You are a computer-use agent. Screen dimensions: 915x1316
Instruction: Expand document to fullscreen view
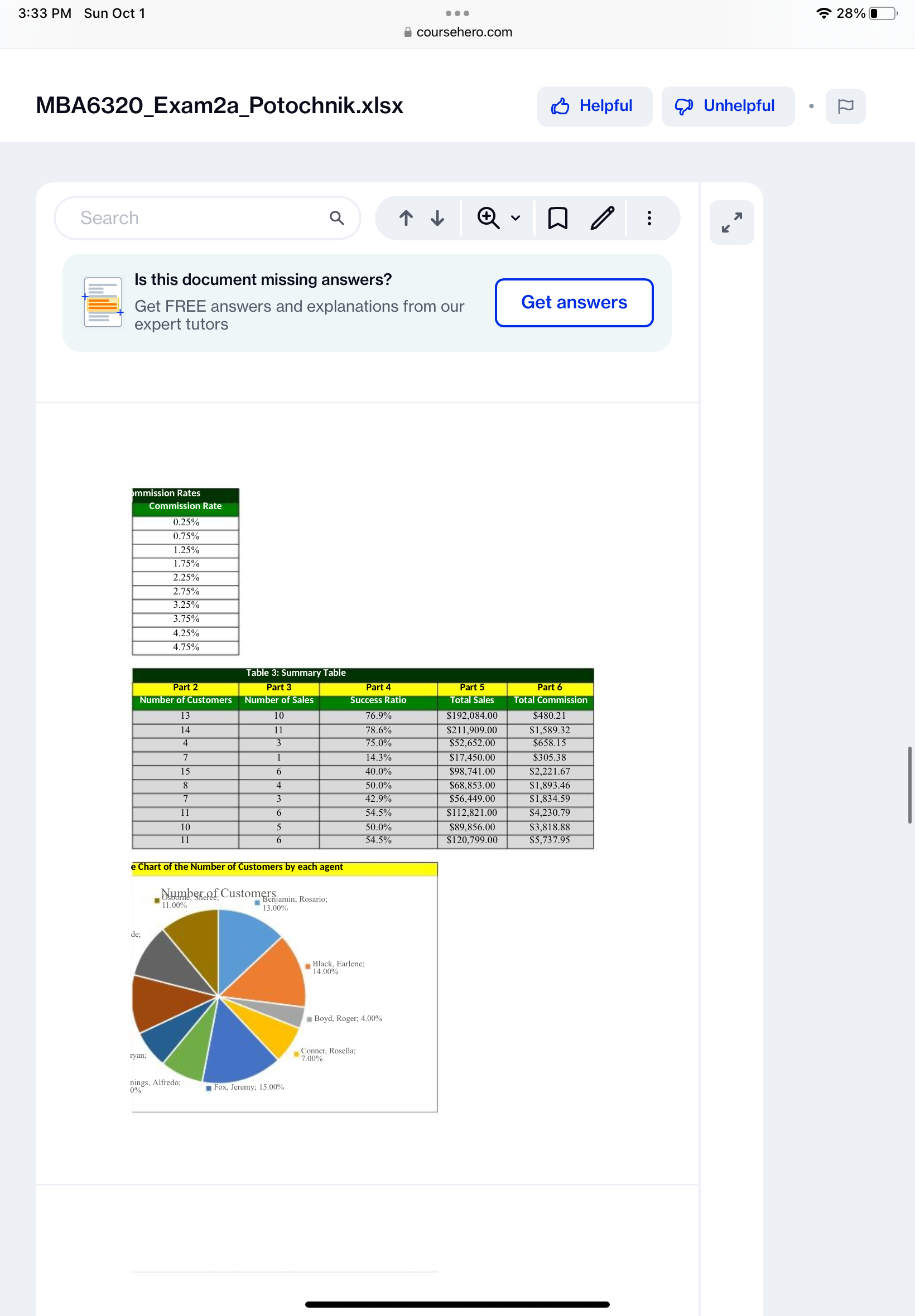(731, 222)
